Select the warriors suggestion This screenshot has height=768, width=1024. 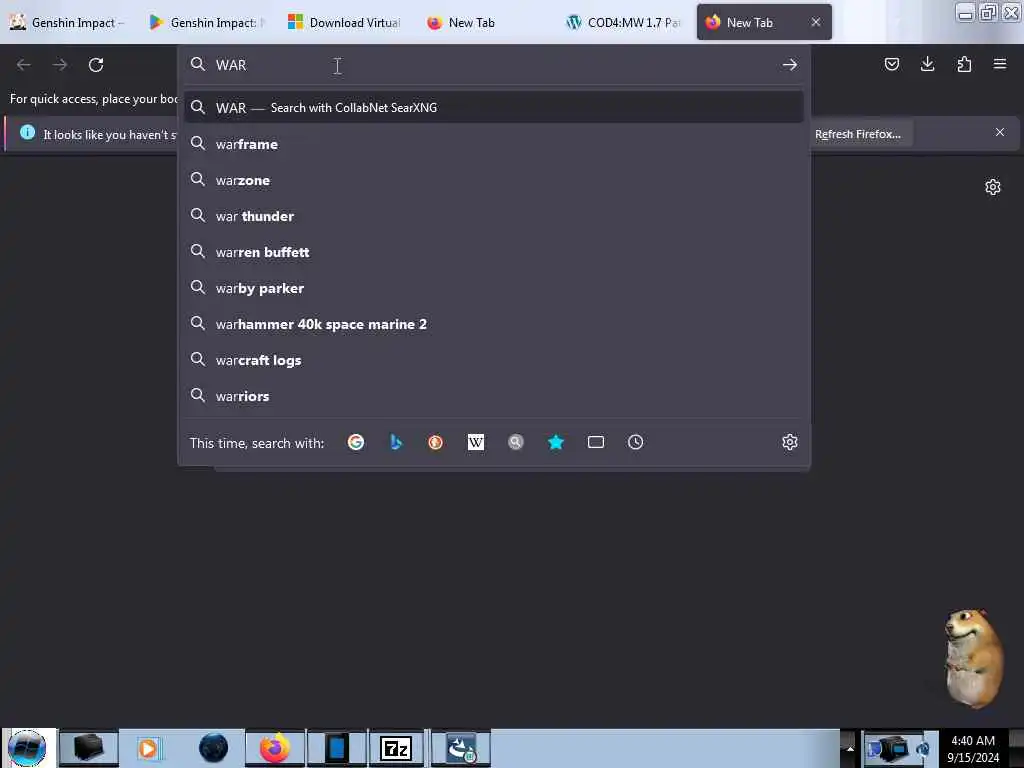click(x=493, y=396)
